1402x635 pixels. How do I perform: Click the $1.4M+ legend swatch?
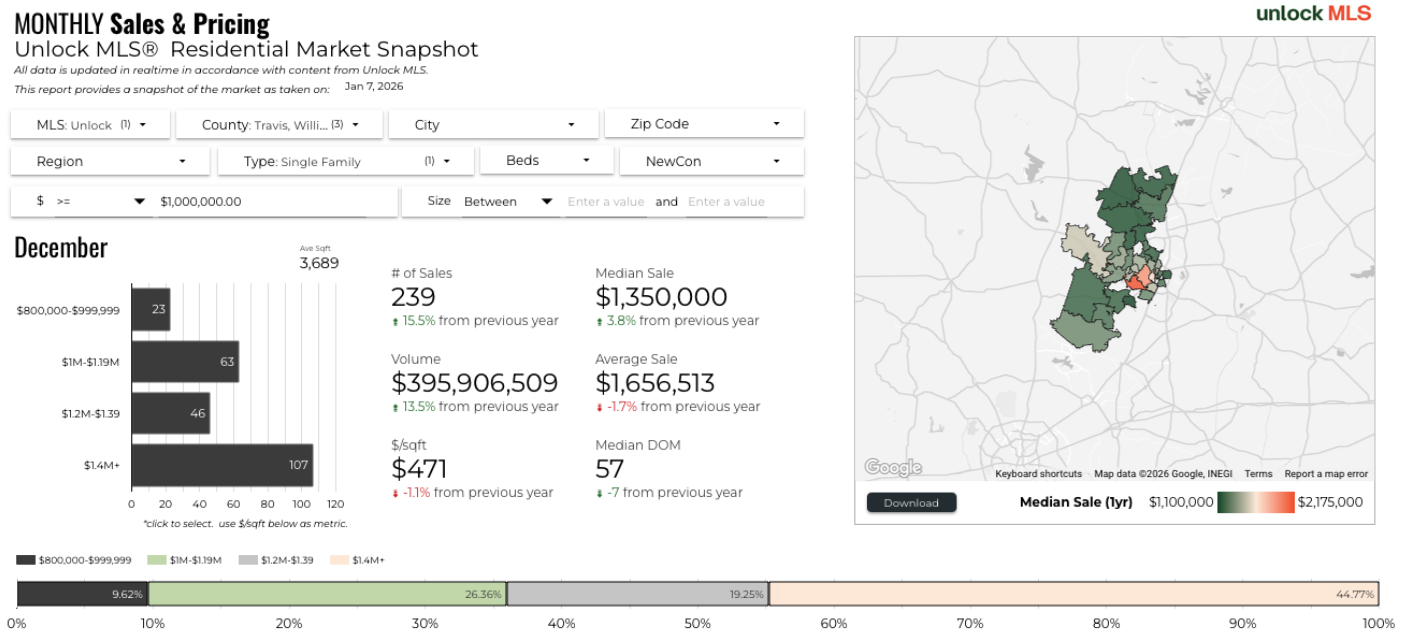pyautogui.click(x=340, y=560)
